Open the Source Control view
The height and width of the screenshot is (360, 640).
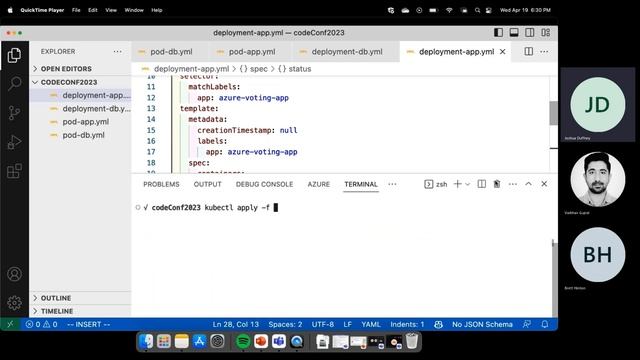tap(14, 113)
